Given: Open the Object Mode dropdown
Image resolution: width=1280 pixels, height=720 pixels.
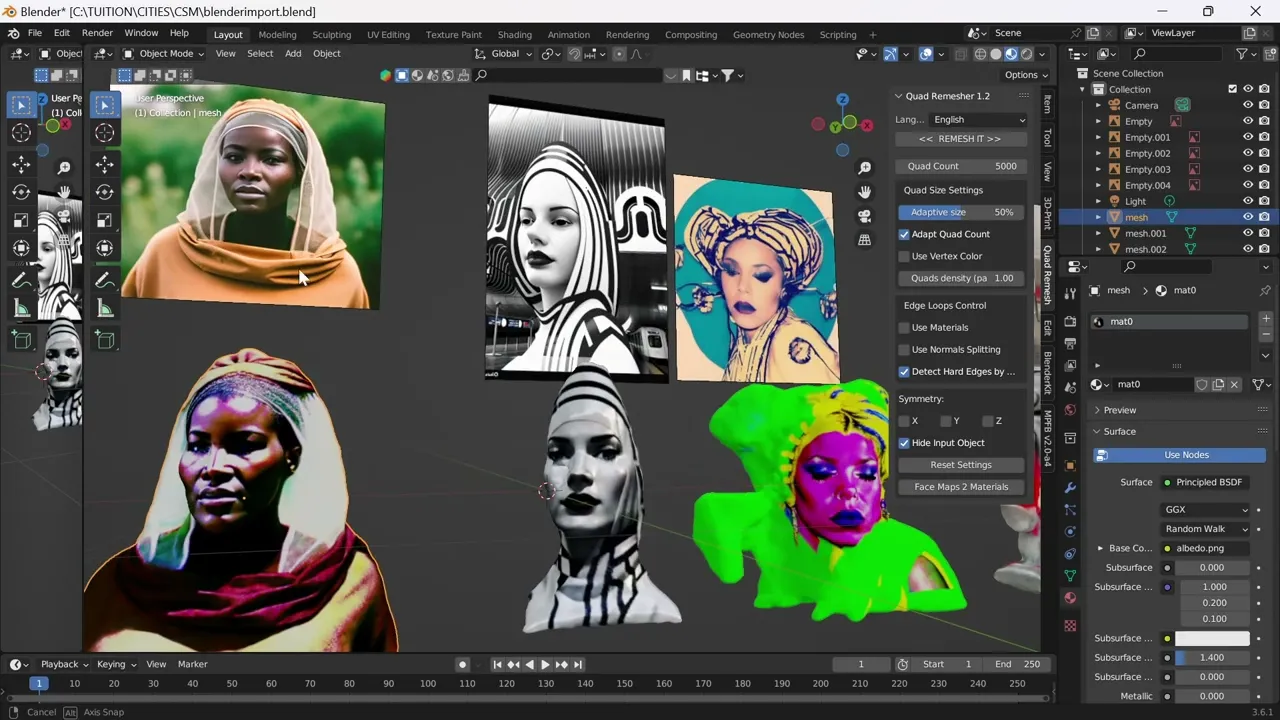Looking at the screenshot, I should 163,54.
